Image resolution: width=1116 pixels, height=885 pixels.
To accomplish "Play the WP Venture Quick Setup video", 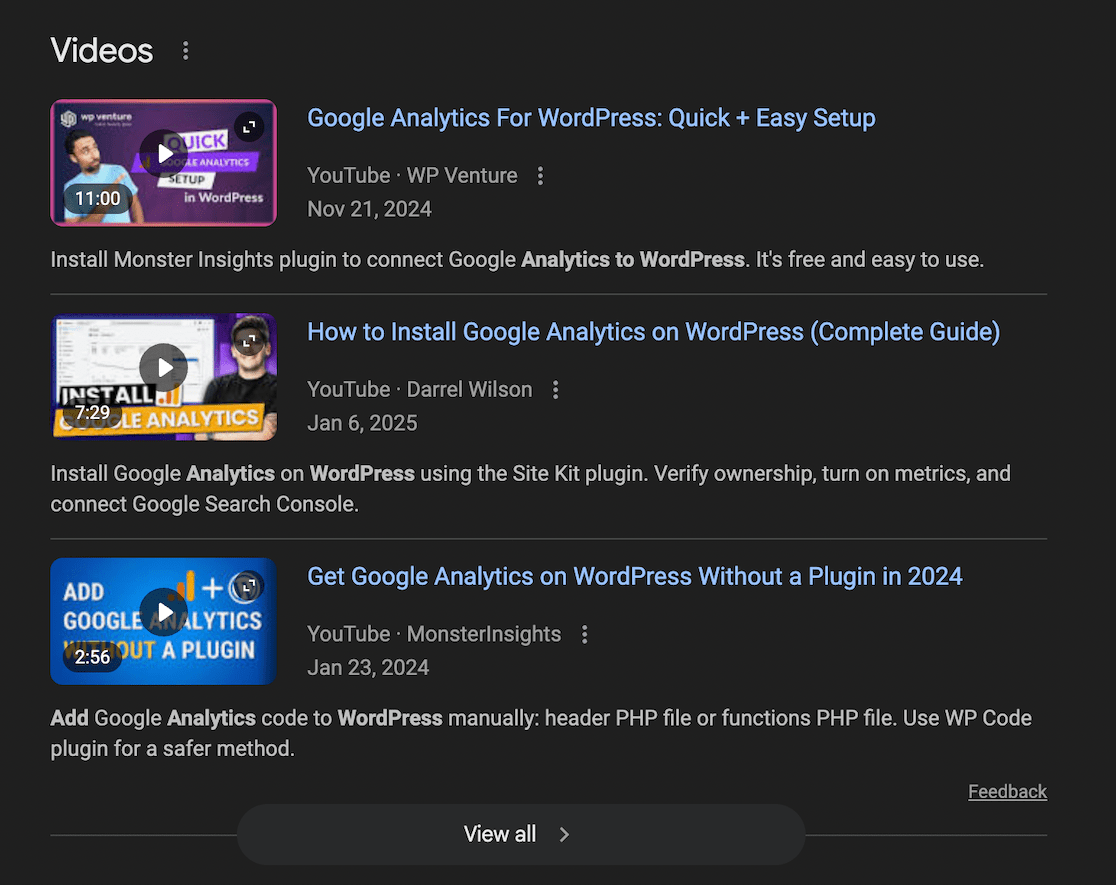I will pyautogui.click(x=164, y=154).
